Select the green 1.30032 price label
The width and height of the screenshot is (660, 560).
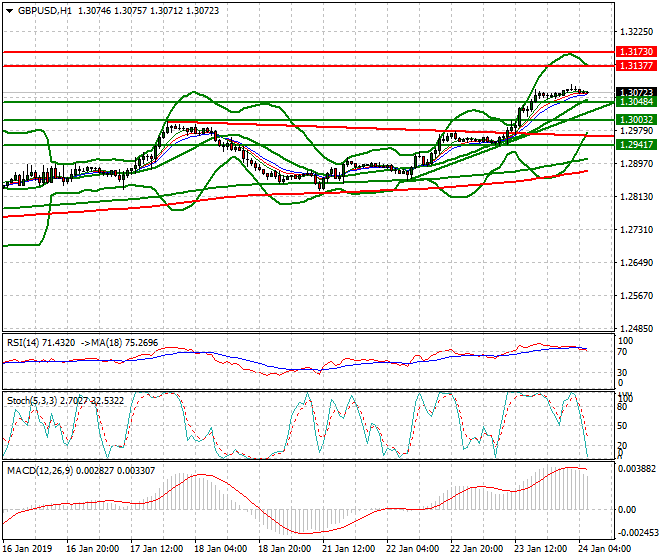click(636, 120)
